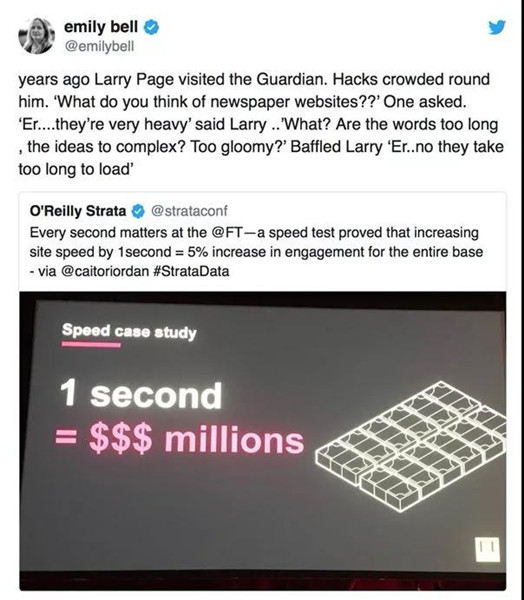
Task: Open the "emily bell" display name
Action: pos(101,27)
